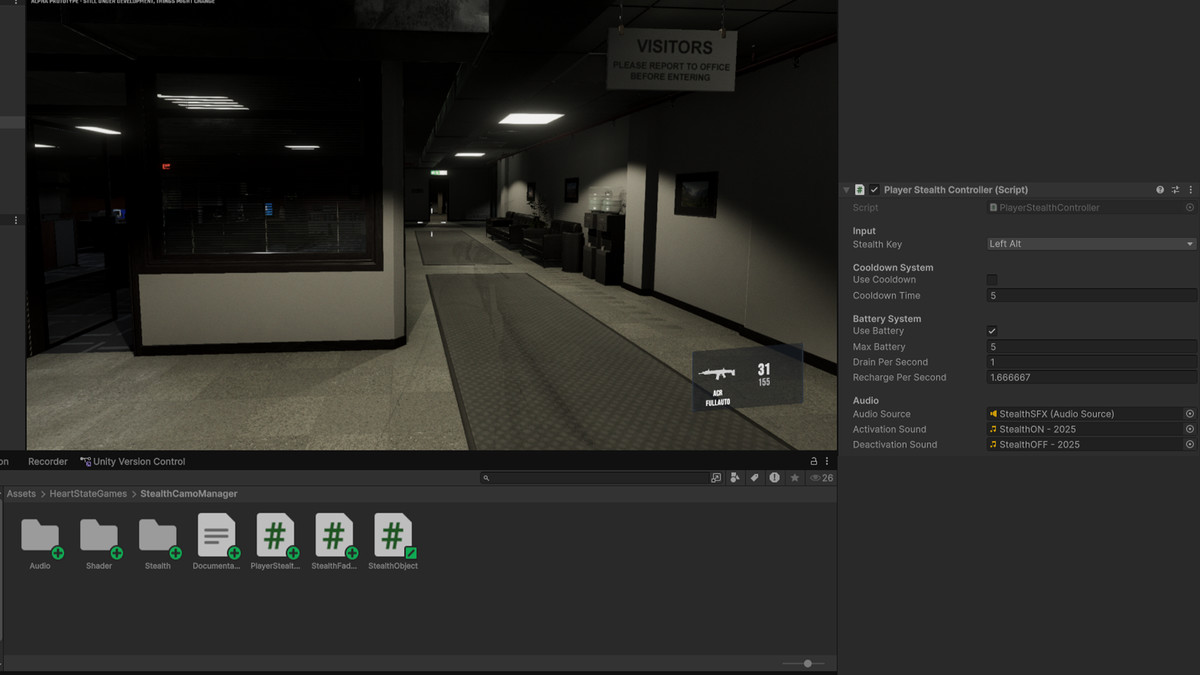Open the Project panel more-options menu
Image resolution: width=1200 pixels, height=675 pixels.
[x=828, y=462]
